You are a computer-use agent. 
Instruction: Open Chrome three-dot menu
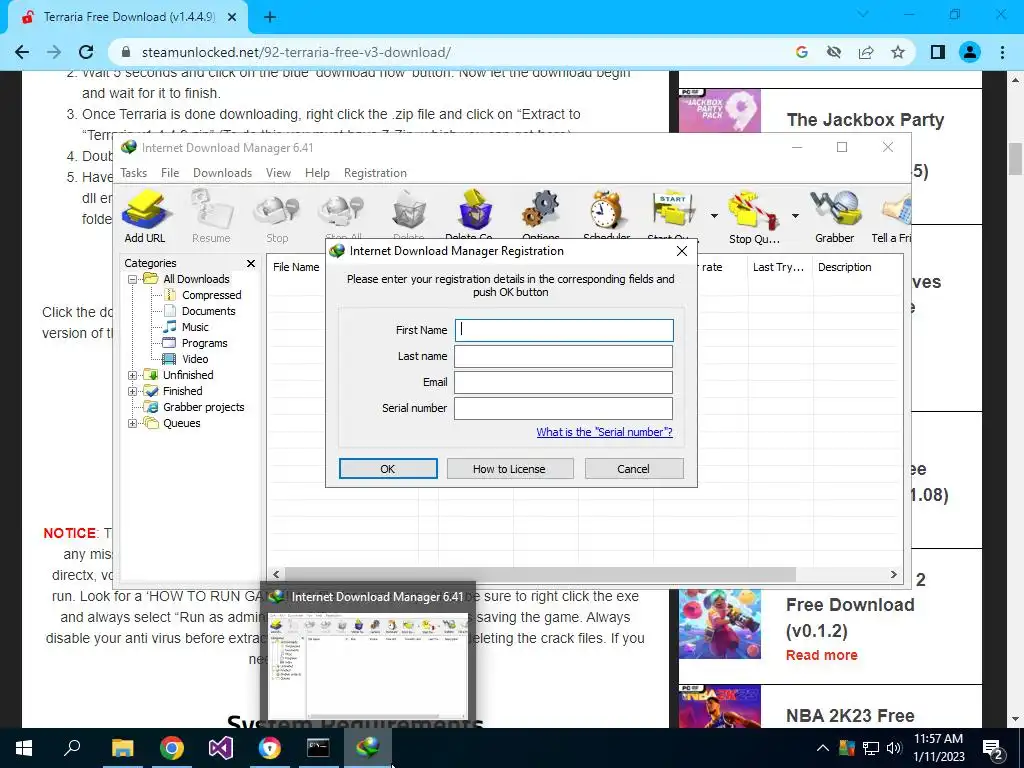(x=1002, y=52)
